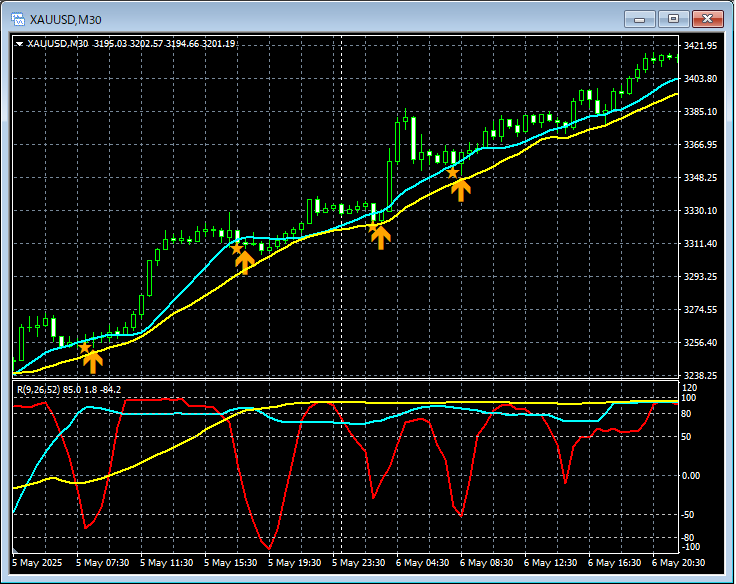Click the 3311.40 price scale label
Image resolution: width=736 pixels, height=584 pixels.
(x=700, y=243)
